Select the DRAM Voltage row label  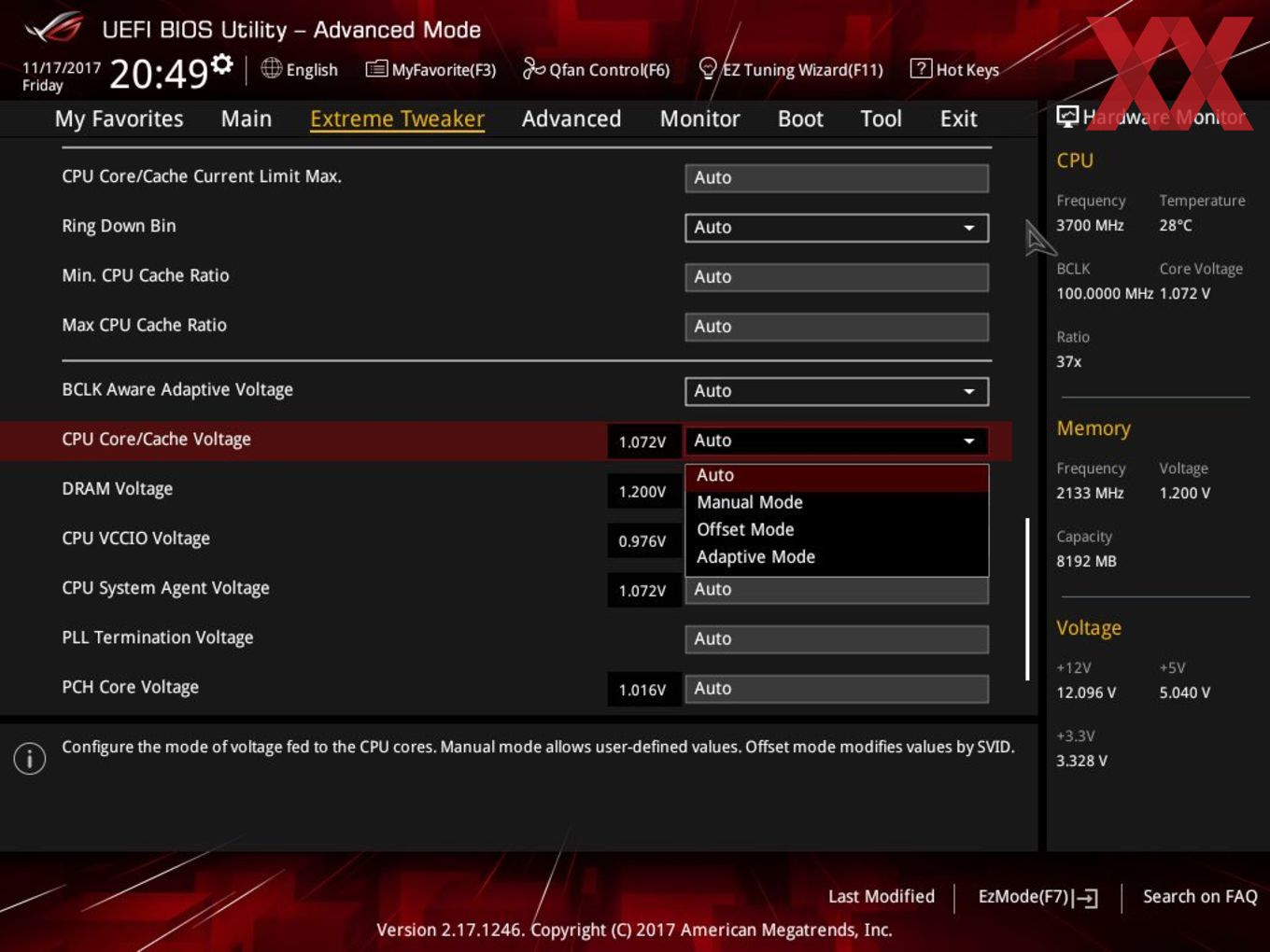118,489
